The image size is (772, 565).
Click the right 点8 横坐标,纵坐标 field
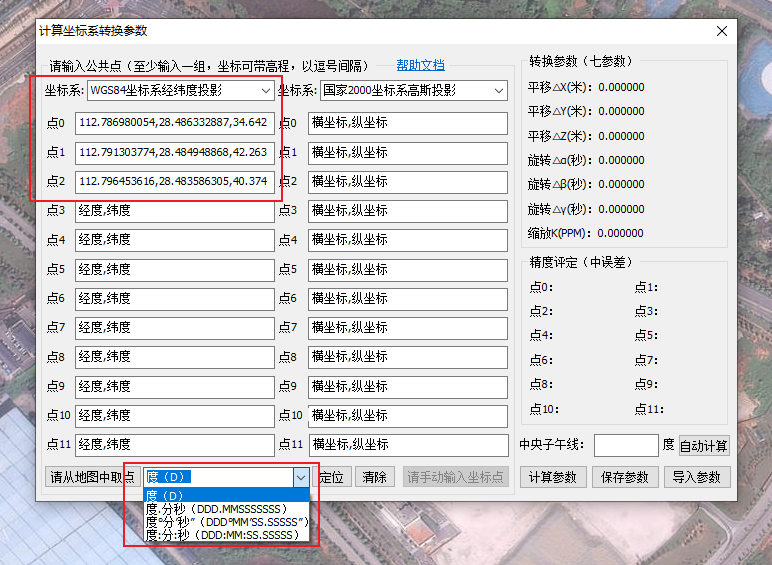click(408, 357)
